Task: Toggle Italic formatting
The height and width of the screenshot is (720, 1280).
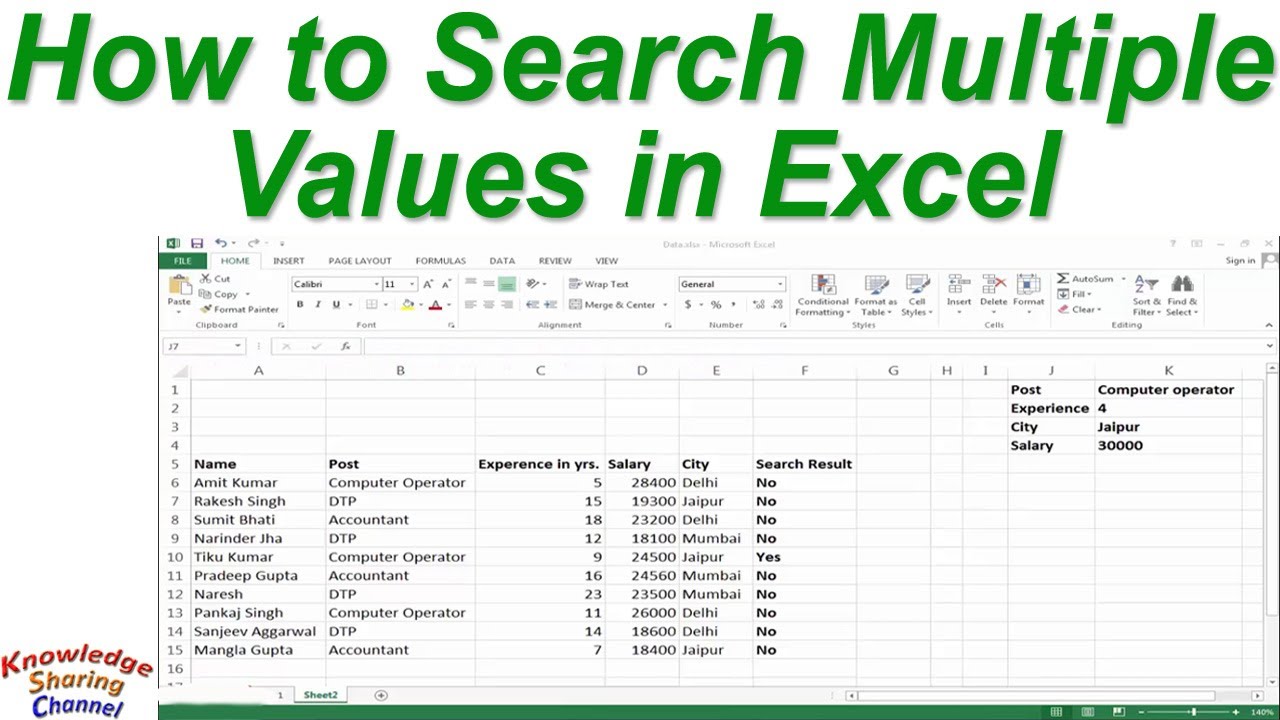Action: point(318,305)
